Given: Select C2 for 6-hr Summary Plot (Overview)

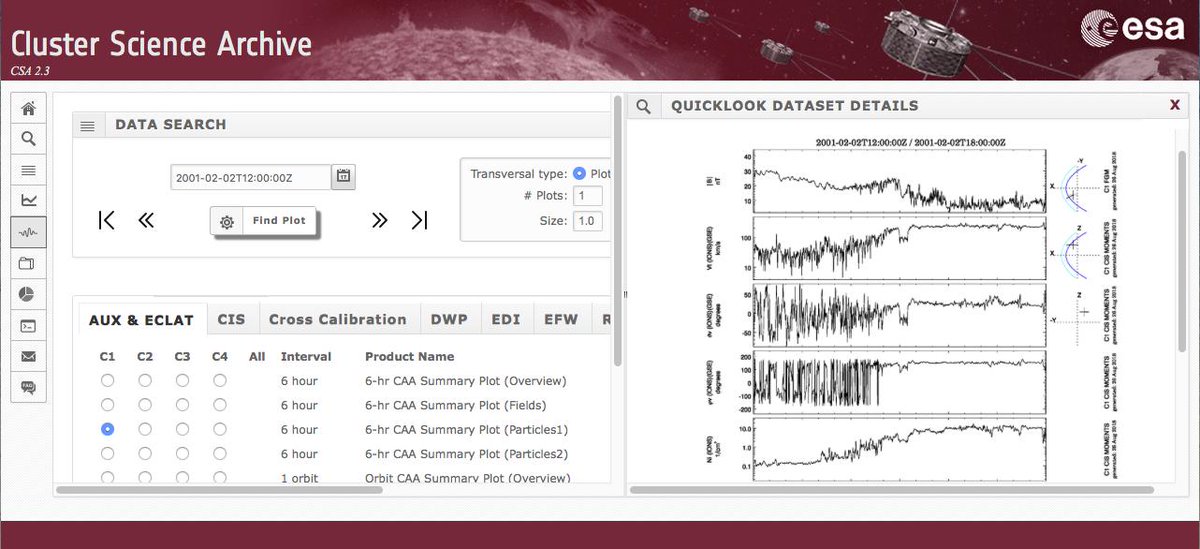Looking at the screenshot, I should coord(145,380).
